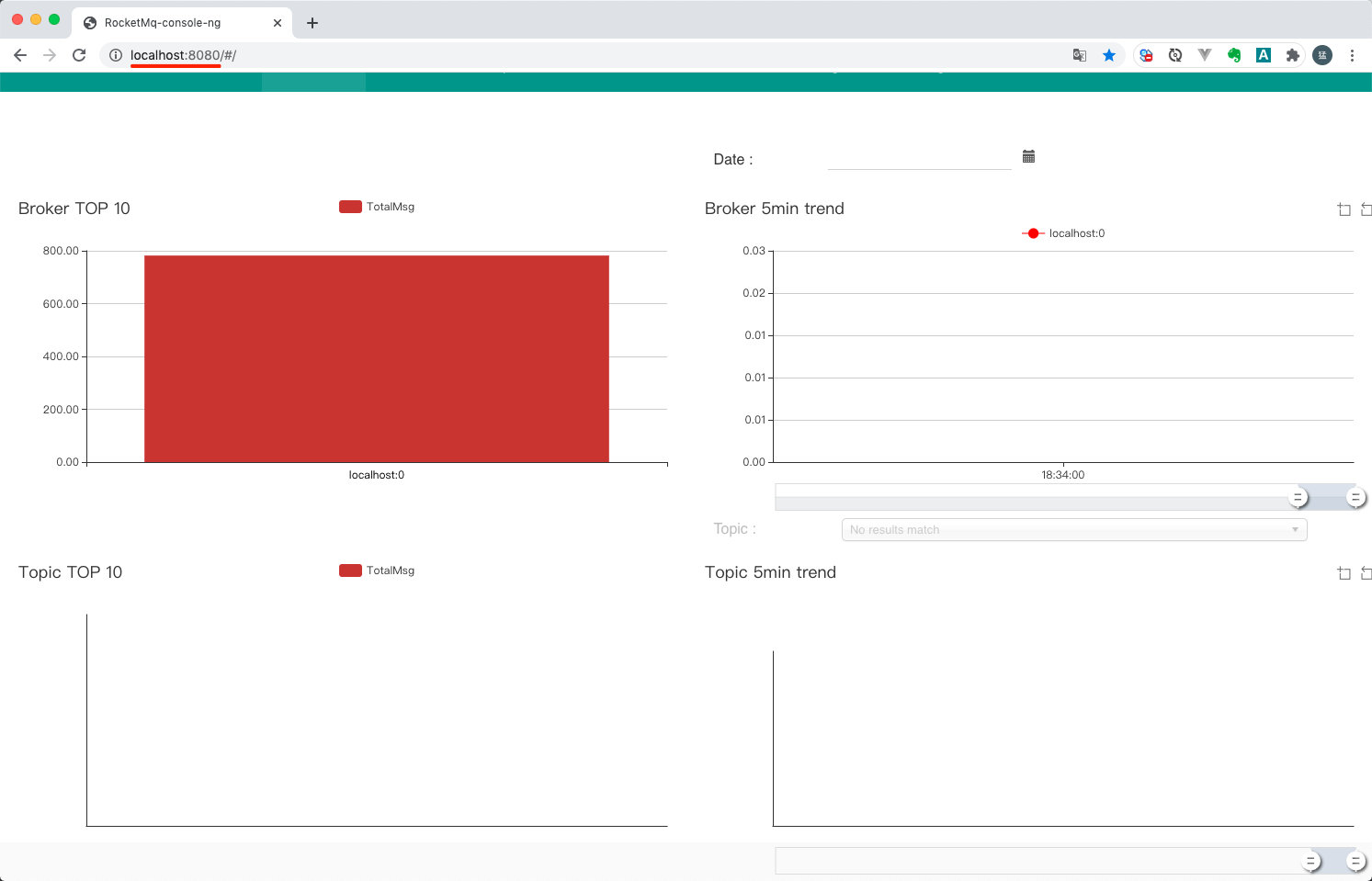Click the Google Translate icon in address bar

[x=1080, y=55]
